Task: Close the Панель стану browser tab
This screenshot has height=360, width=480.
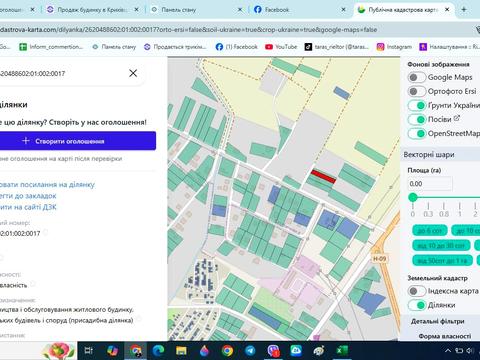Action: (240, 10)
